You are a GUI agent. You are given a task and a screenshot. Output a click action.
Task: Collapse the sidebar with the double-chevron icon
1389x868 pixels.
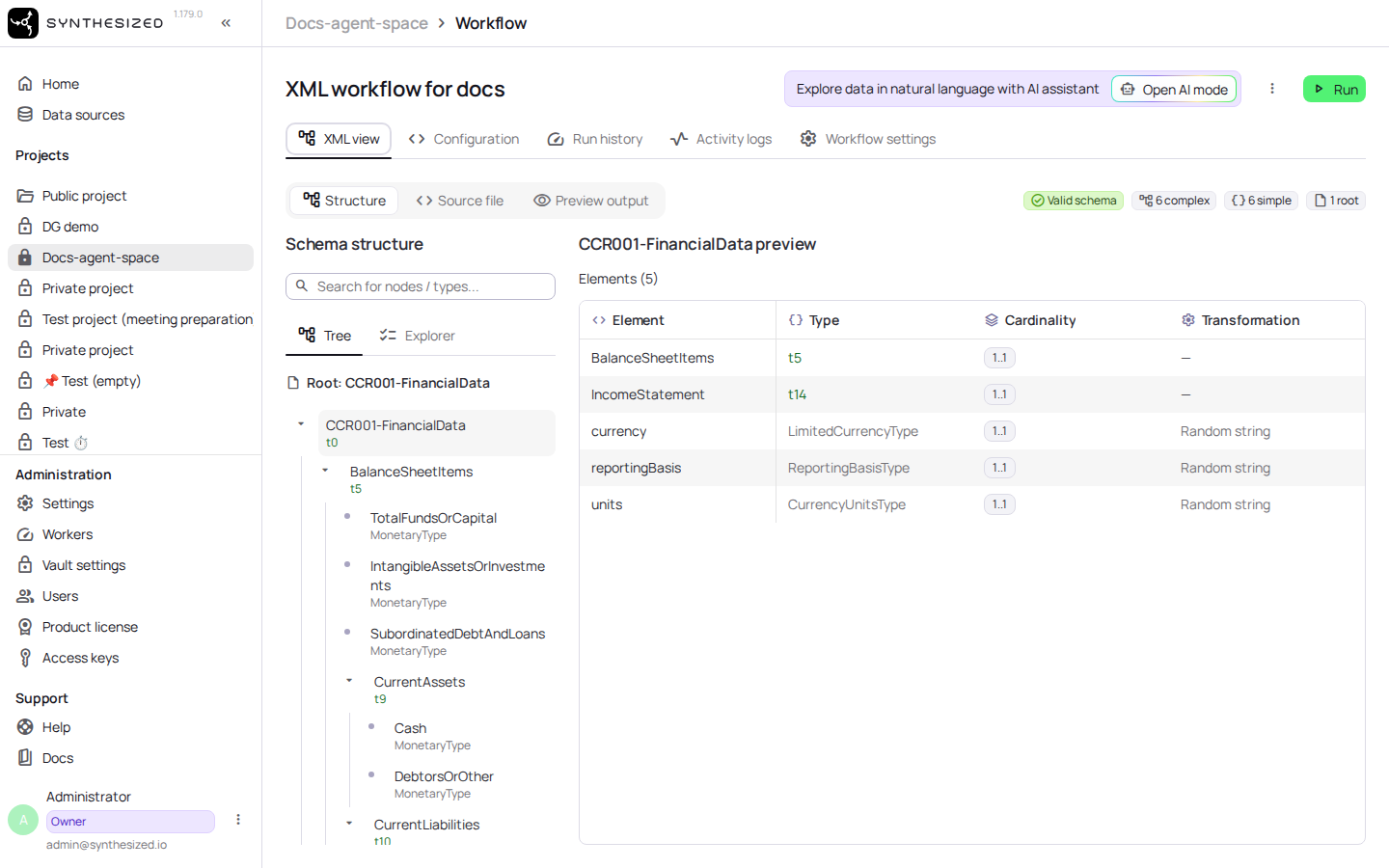click(226, 23)
